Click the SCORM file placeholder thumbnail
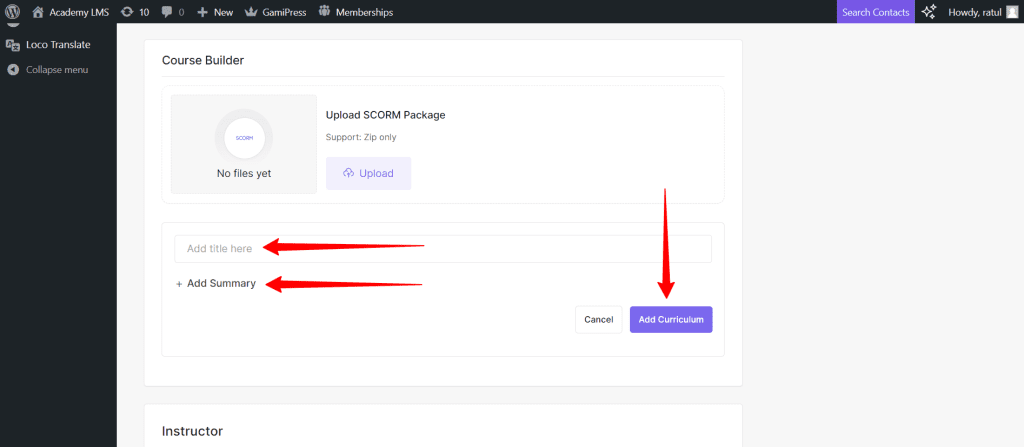 click(244, 138)
